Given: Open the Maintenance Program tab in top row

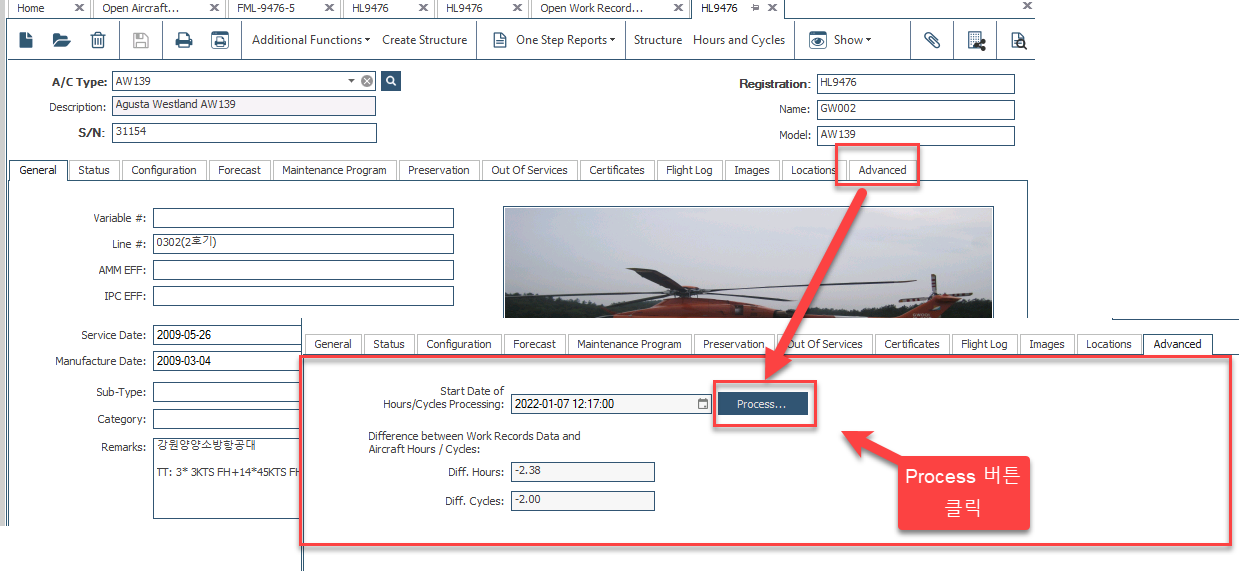Looking at the screenshot, I should [334, 170].
